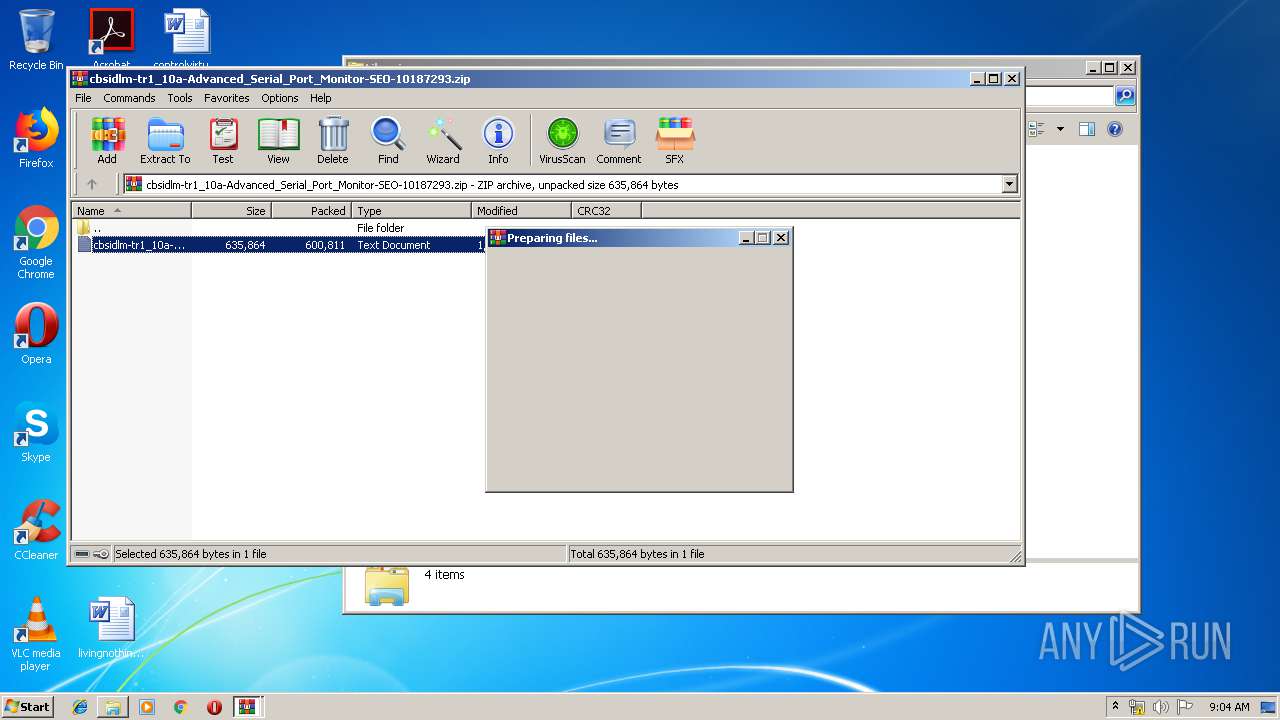This screenshot has width=1280, height=720.
Task: Sort by the Packed column header
Action: point(311,211)
